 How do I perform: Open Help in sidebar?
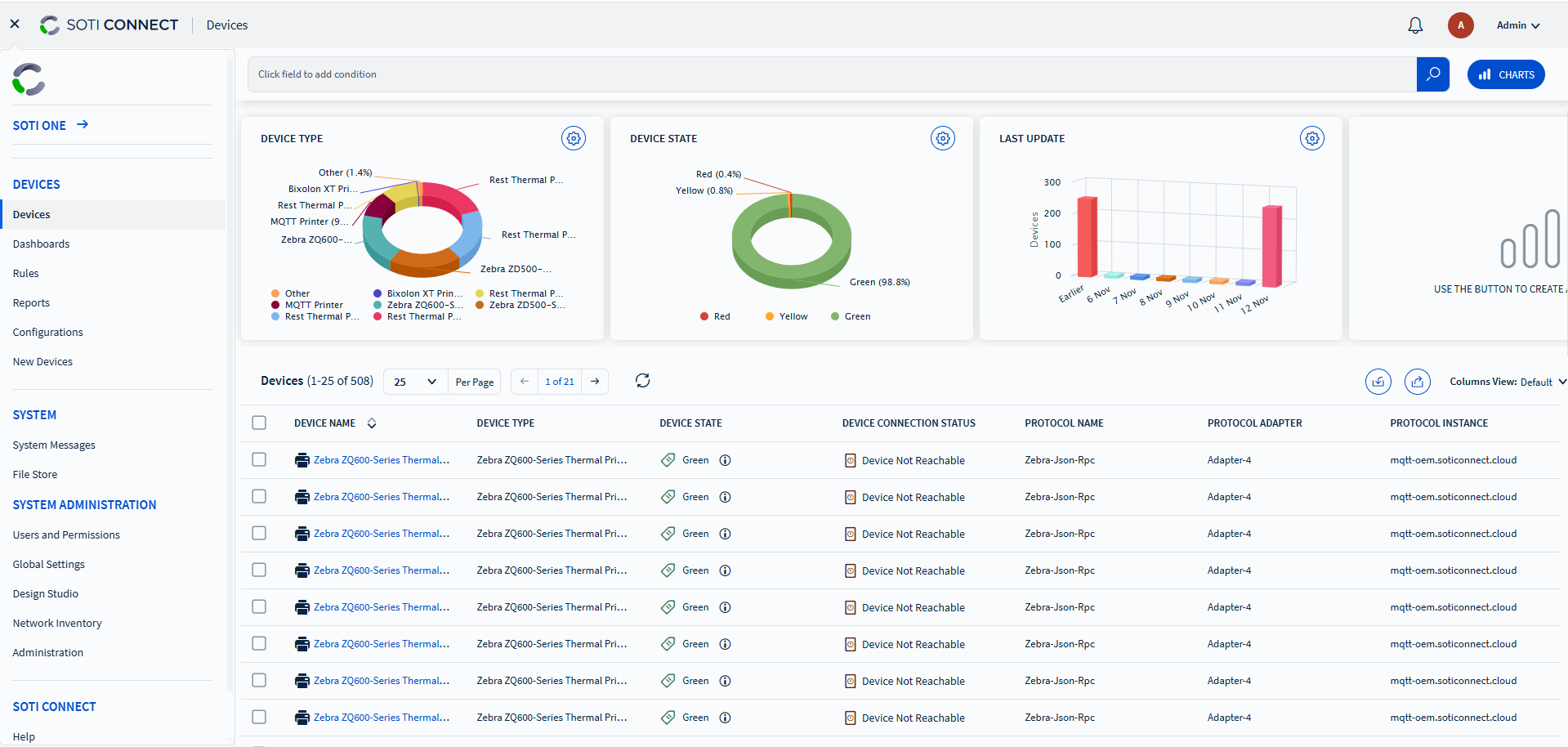click(x=24, y=736)
